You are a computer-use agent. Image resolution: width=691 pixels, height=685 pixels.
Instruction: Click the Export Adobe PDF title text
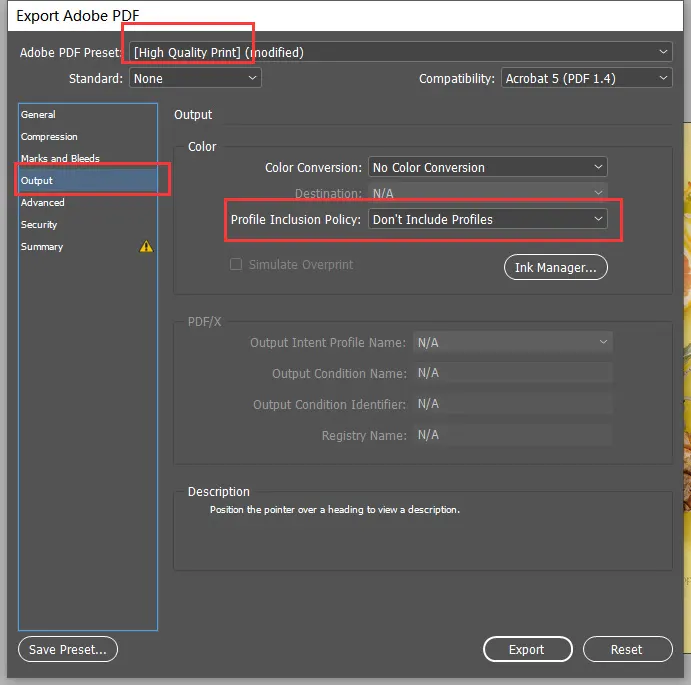click(x=78, y=15)
